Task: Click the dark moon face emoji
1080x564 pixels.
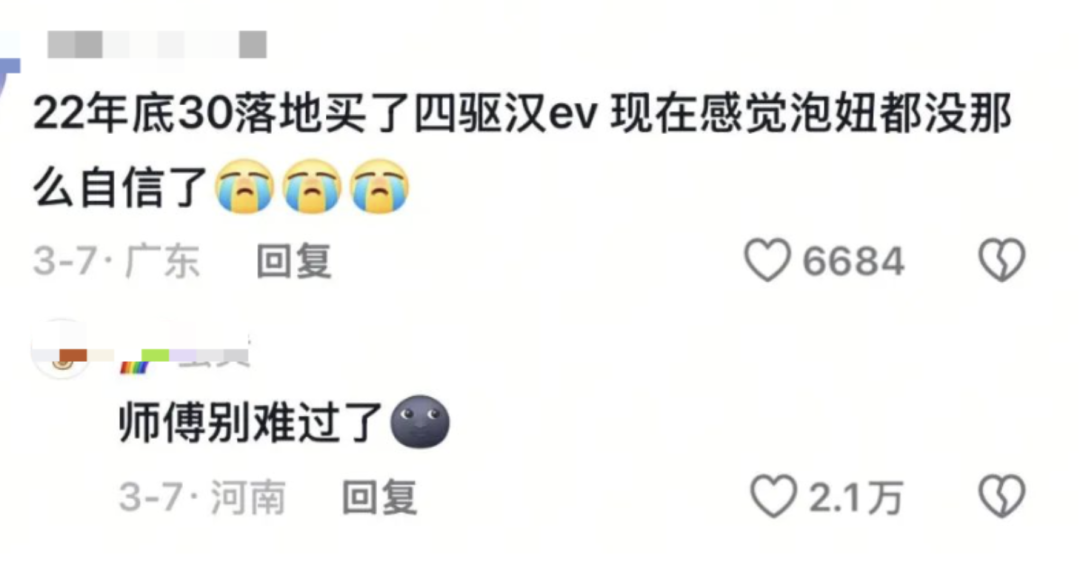Action: (x=420, y=421)
